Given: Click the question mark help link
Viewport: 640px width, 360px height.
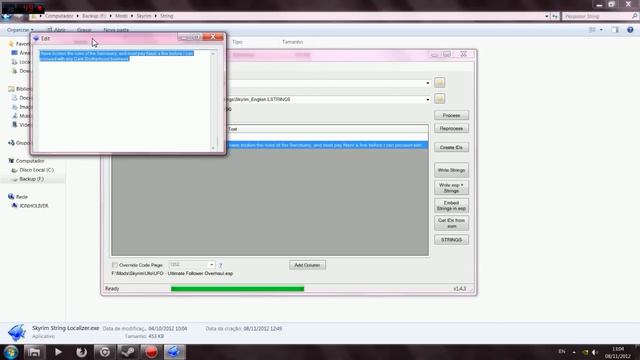Looking at the screenshot, I should pos(220,265).
